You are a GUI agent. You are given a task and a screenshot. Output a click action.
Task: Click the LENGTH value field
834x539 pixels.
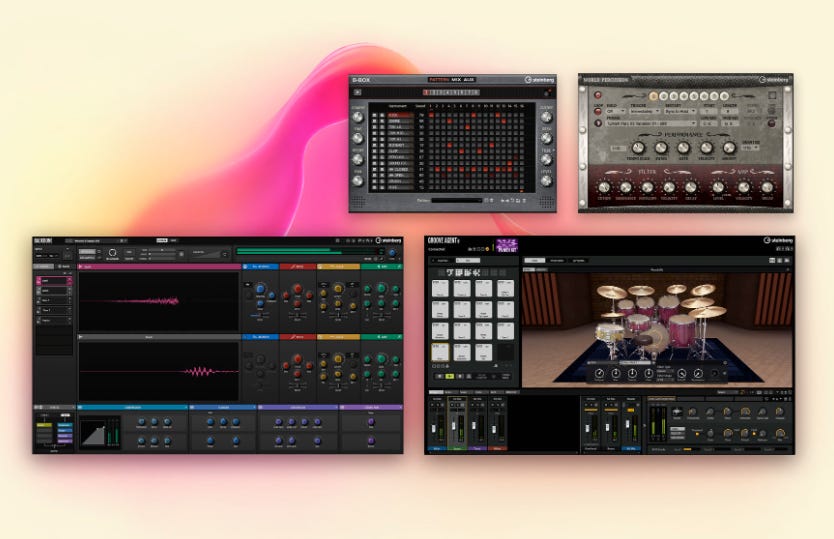(729, 111)
